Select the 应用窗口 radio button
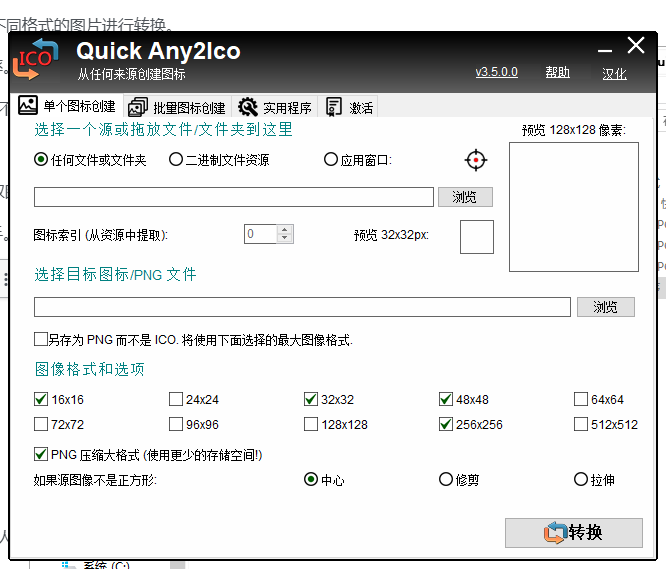 pos(330,160)
